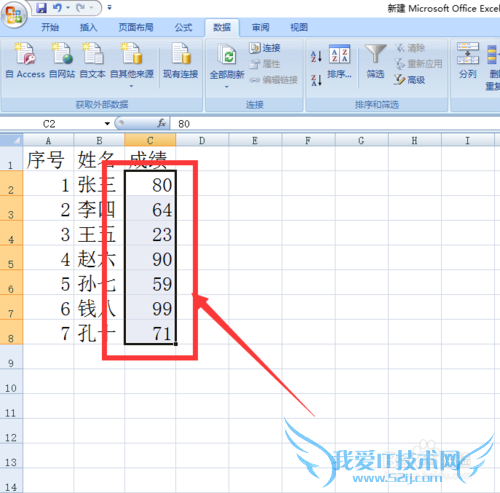
Task: Click cell A1 containing 序号
Action: [48, 159]
